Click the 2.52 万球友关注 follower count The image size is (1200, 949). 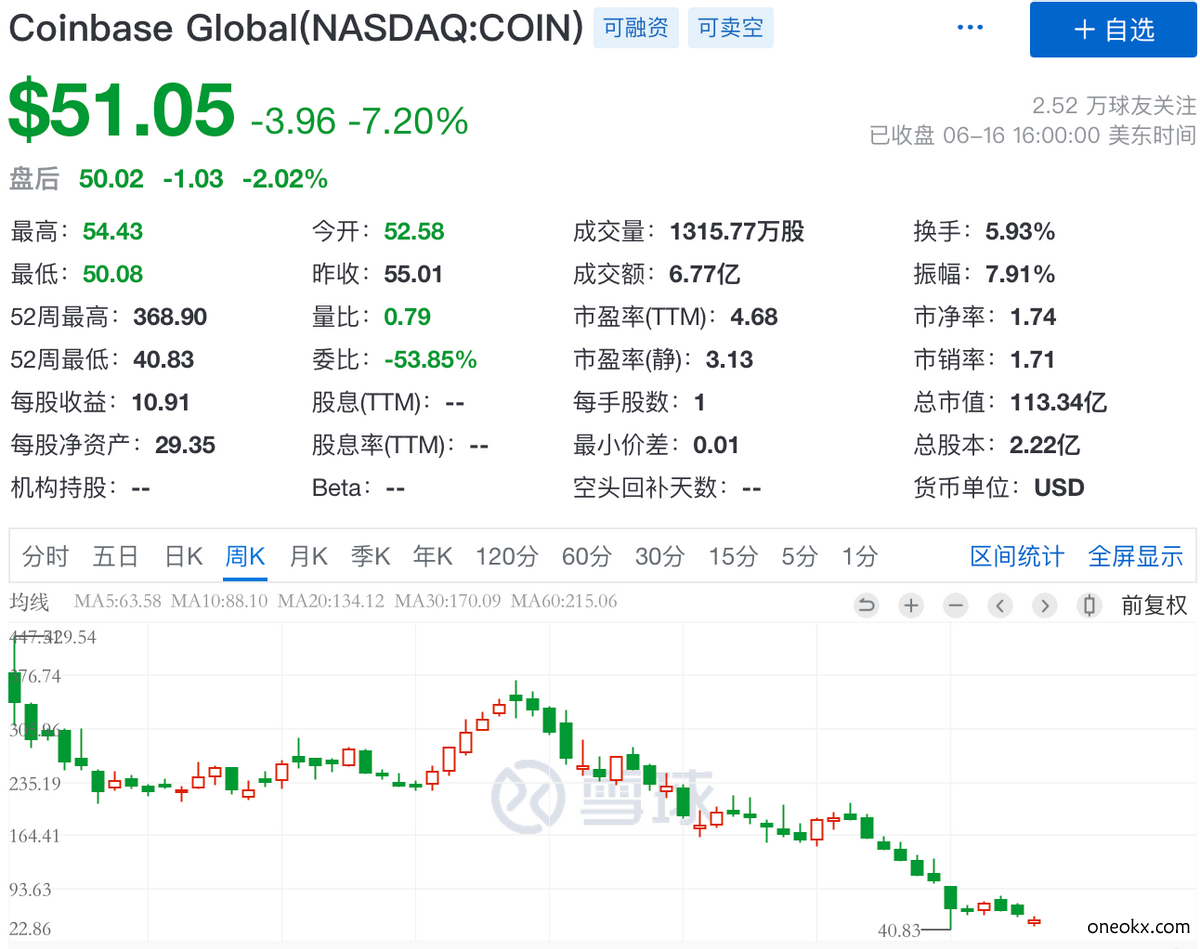[1114, 106]
